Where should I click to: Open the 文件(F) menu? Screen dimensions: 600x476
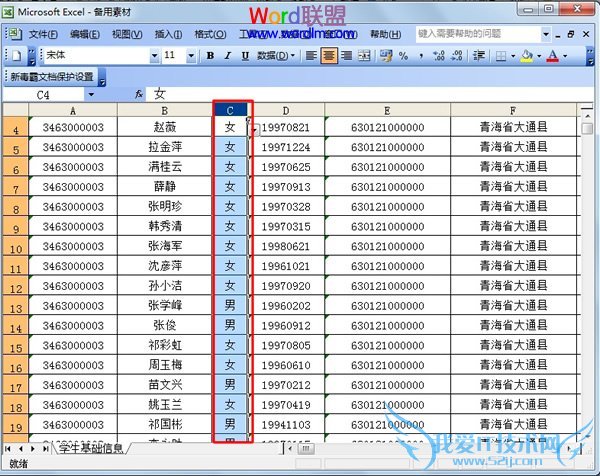point(43,34)
